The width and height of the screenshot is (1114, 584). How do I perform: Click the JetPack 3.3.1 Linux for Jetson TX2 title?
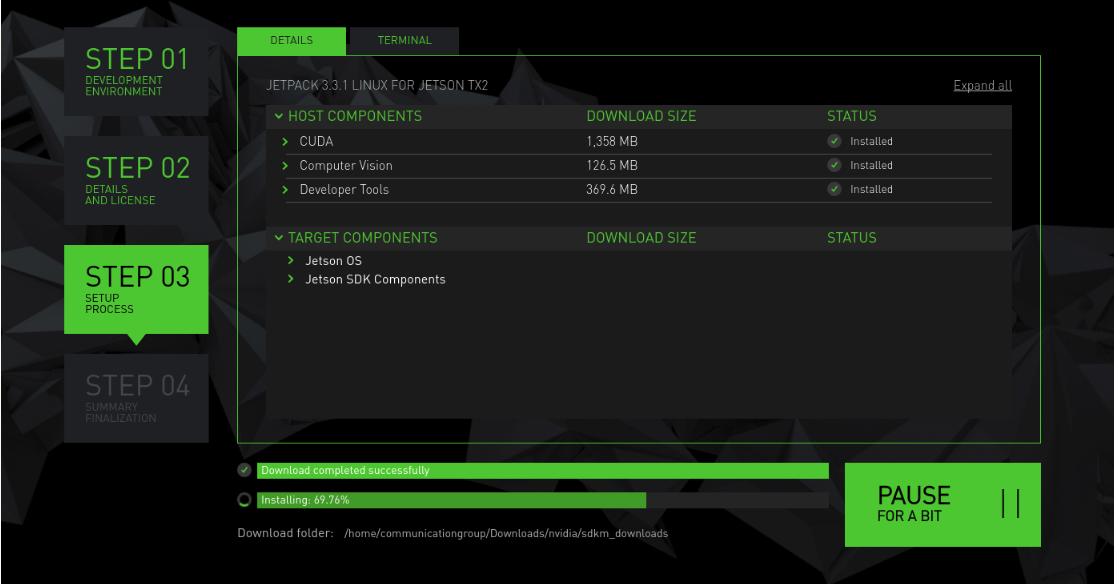tap(377, 85)
